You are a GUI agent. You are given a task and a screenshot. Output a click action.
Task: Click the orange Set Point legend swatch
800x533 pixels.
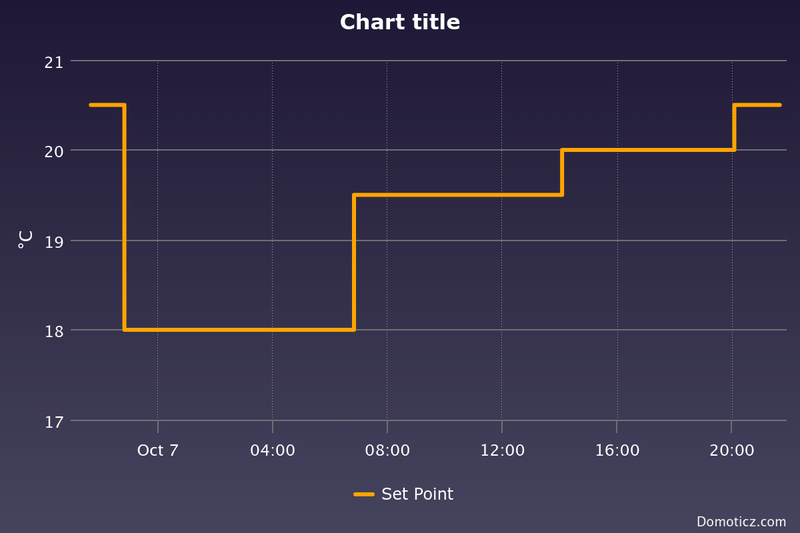[x=364, y=494]
